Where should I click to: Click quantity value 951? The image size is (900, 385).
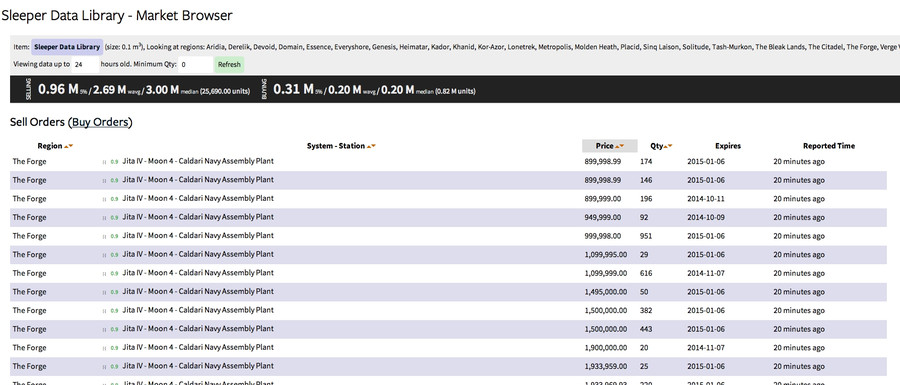coord(646,236)
